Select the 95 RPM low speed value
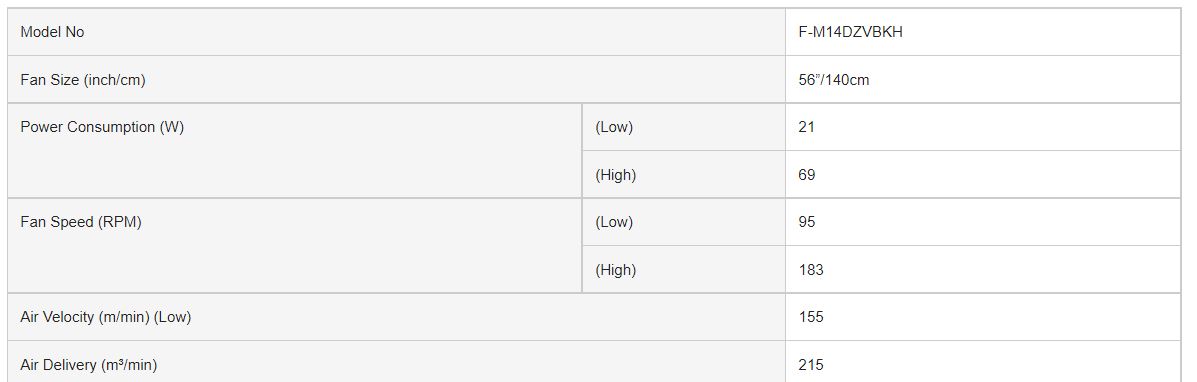 click(807, 222)
